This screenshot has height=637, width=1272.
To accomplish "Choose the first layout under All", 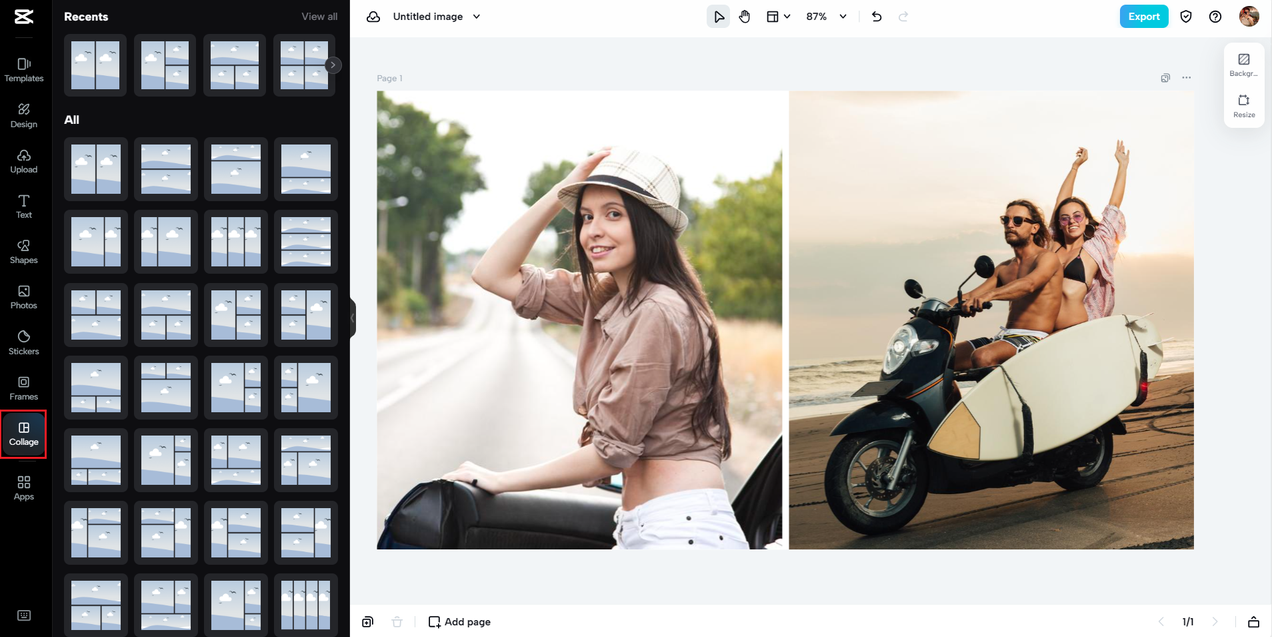I will (96, 169).
